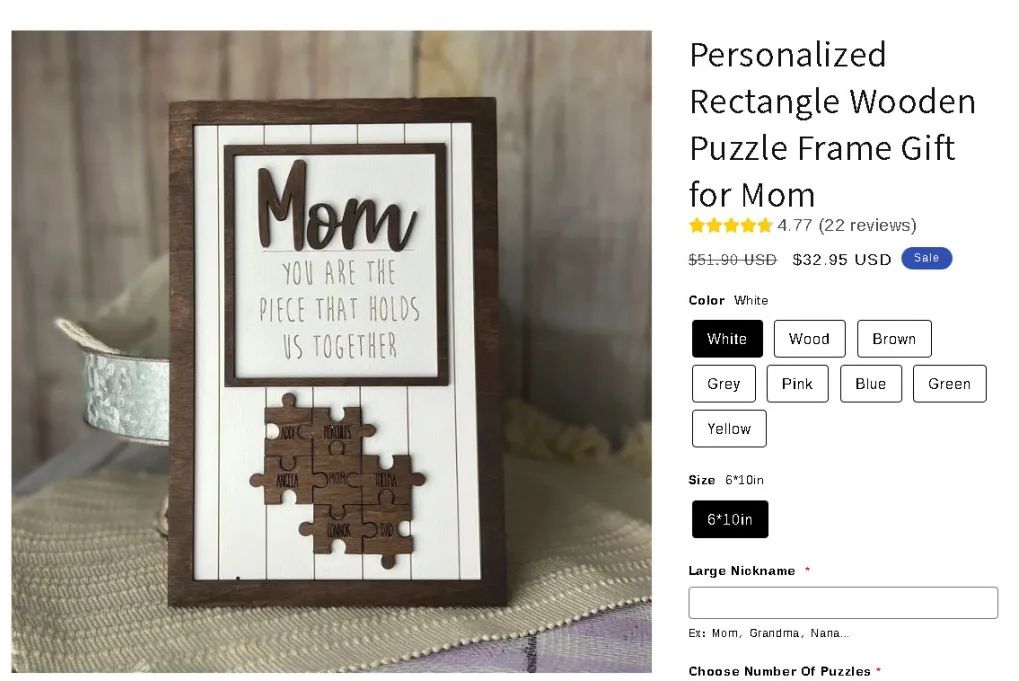Click the five-star rating icons
Screen dimensions: 1019x681
[730, 226]
